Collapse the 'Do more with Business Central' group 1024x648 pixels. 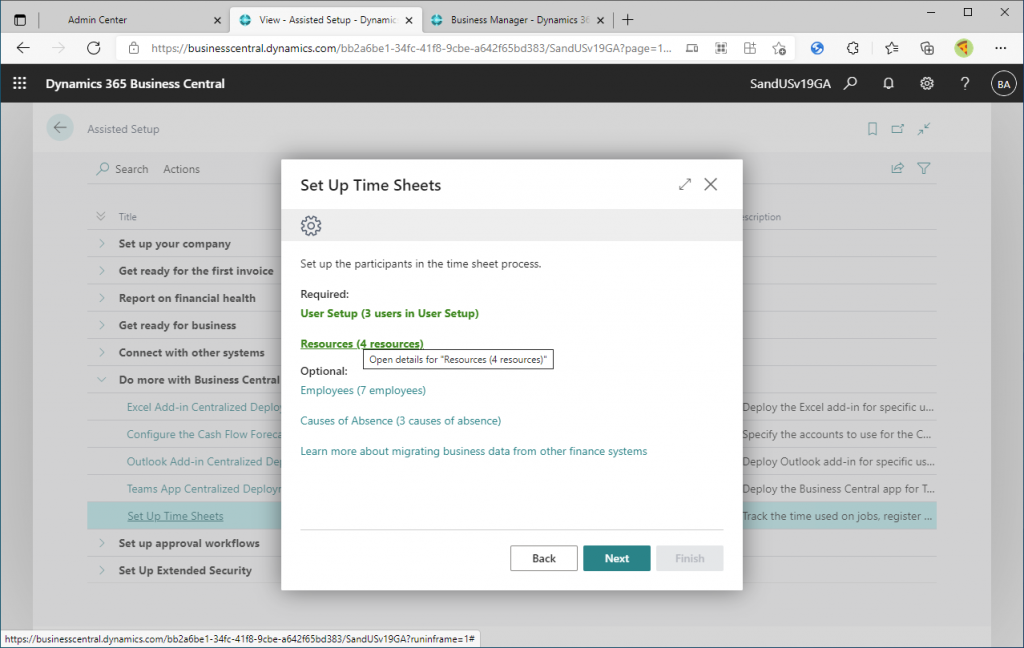(101, 380)
